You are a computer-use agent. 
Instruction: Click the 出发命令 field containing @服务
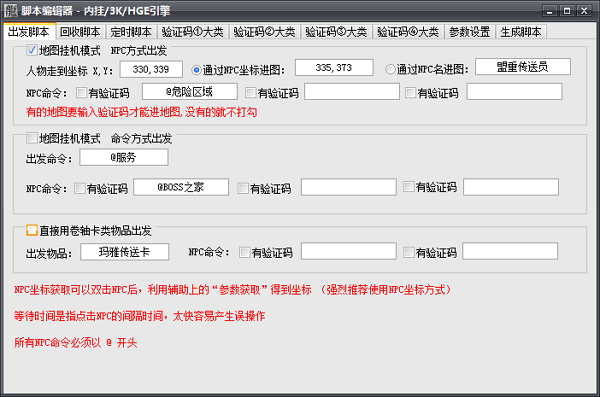[124, 157]
